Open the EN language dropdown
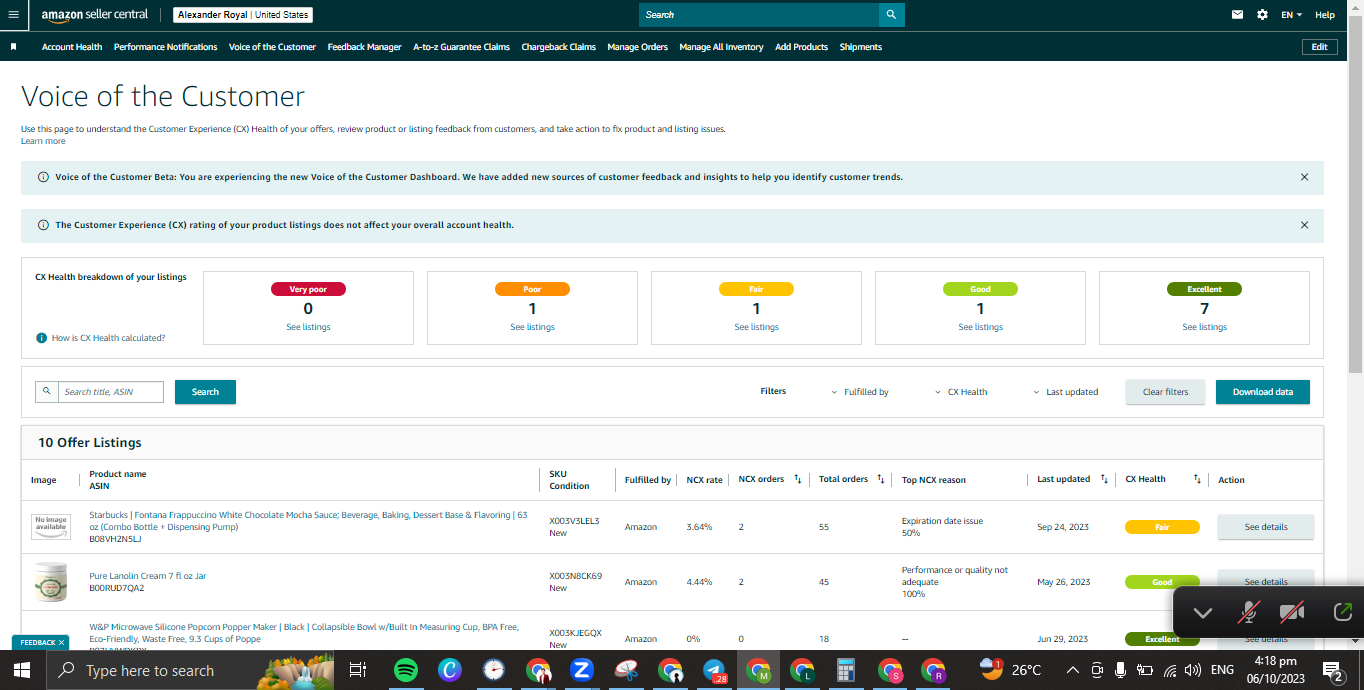The height and width of the screenshot is (690, 1364). pos(1292,15)
